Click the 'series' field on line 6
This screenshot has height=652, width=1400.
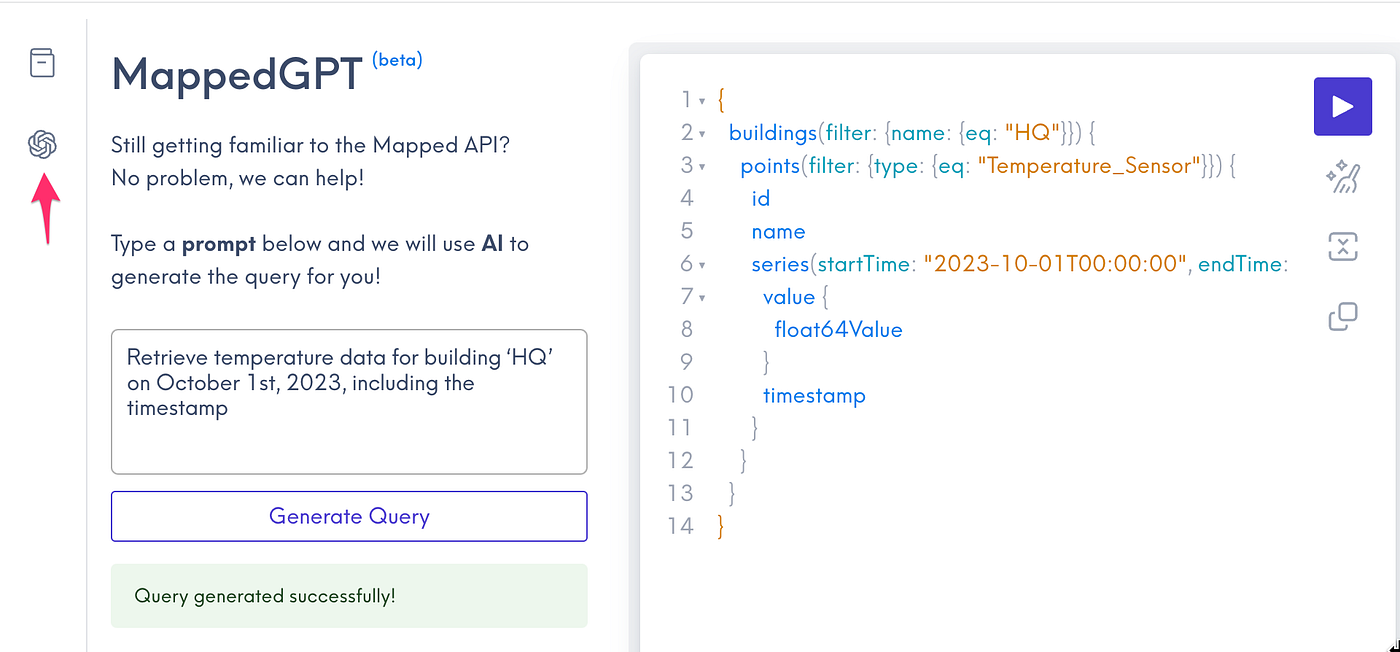pos(780,264)
